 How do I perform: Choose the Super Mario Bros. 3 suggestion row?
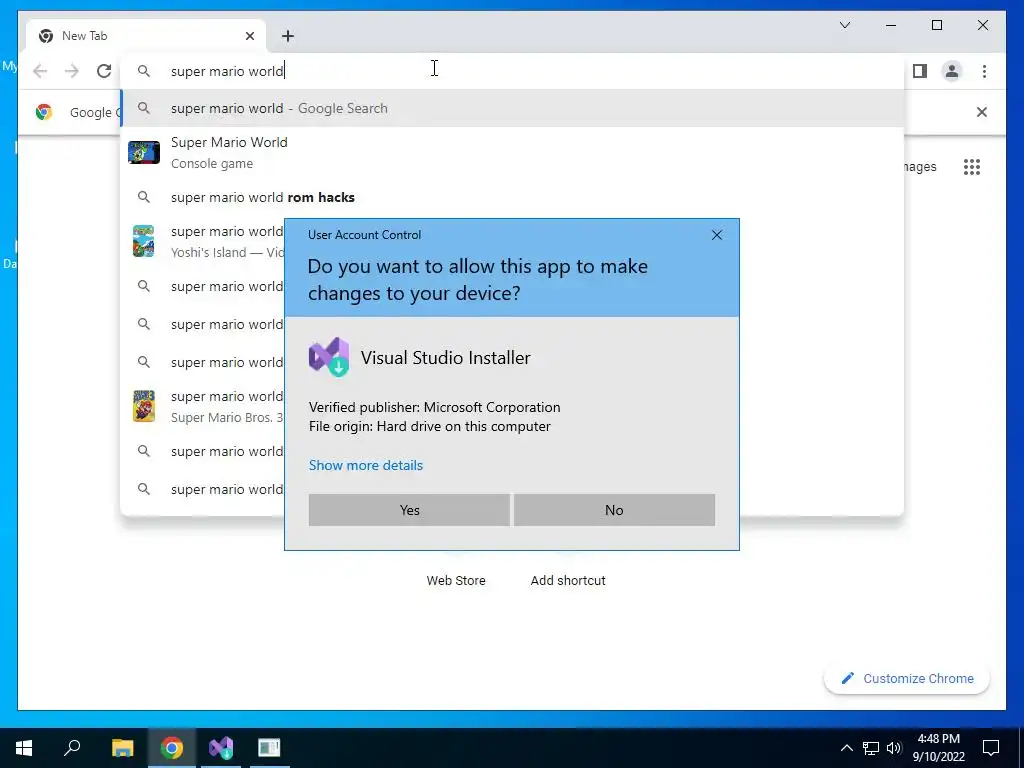(203, 407)
